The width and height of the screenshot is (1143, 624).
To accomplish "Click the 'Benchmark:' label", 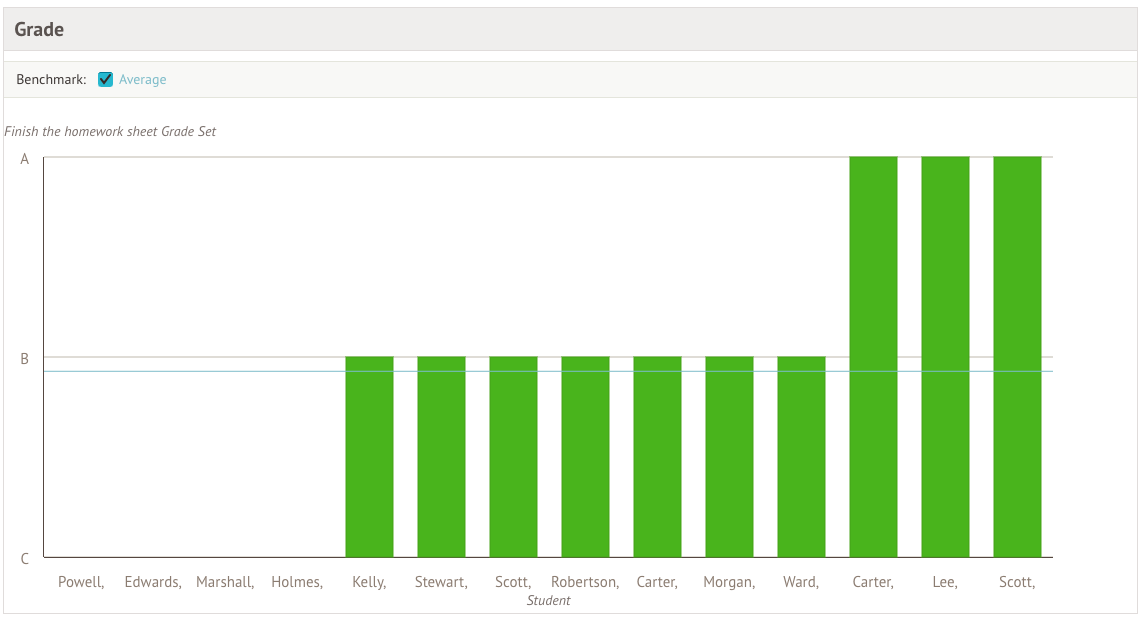I will pos(51,79).
